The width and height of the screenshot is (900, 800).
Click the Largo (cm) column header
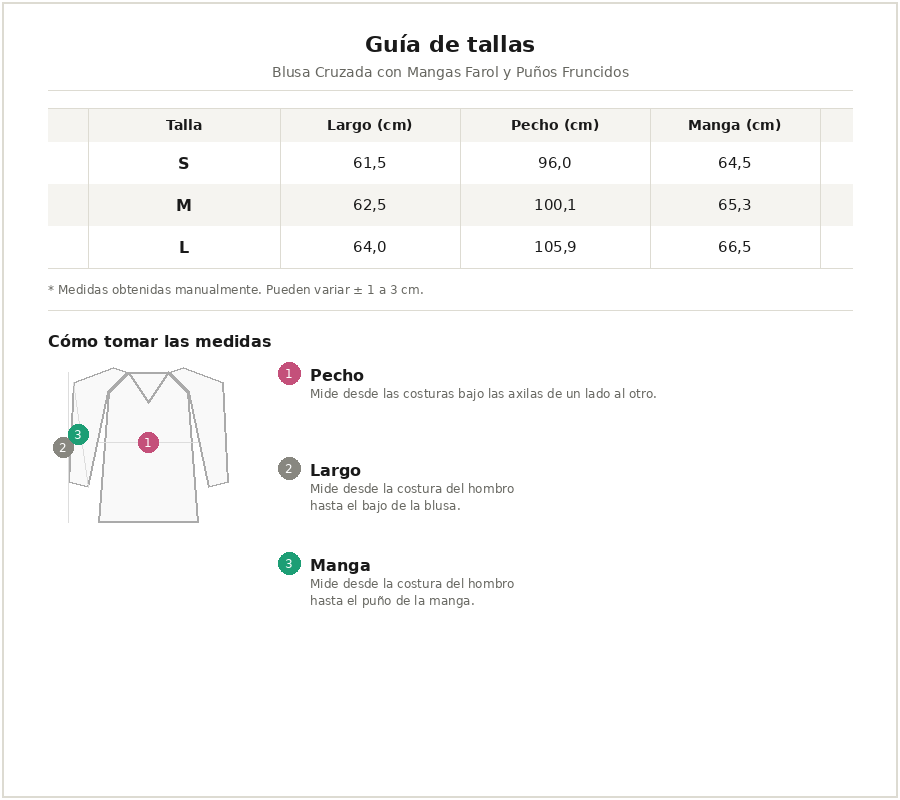(370, 125)
